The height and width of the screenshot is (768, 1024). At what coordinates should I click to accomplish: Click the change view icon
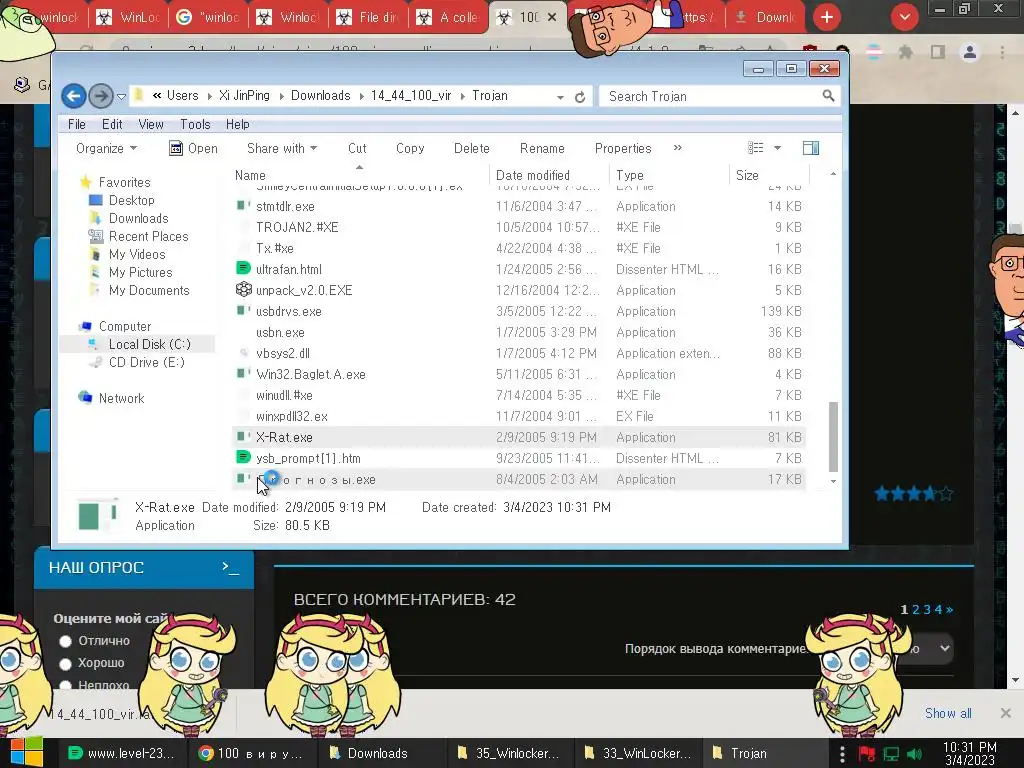pyautogui.click(x=756, y=148)
